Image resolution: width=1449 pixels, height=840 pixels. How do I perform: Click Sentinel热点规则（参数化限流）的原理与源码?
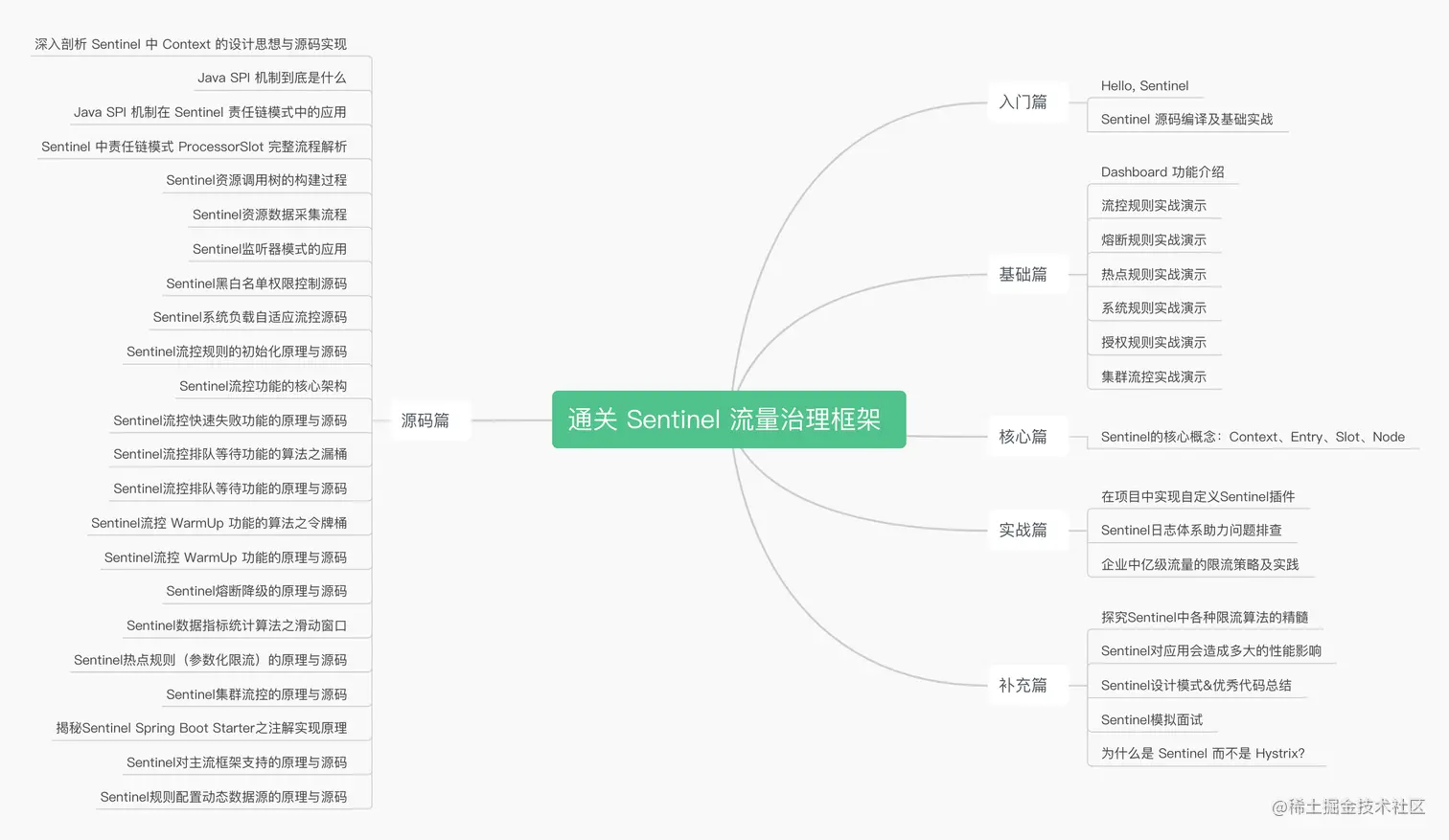point(211,660)
